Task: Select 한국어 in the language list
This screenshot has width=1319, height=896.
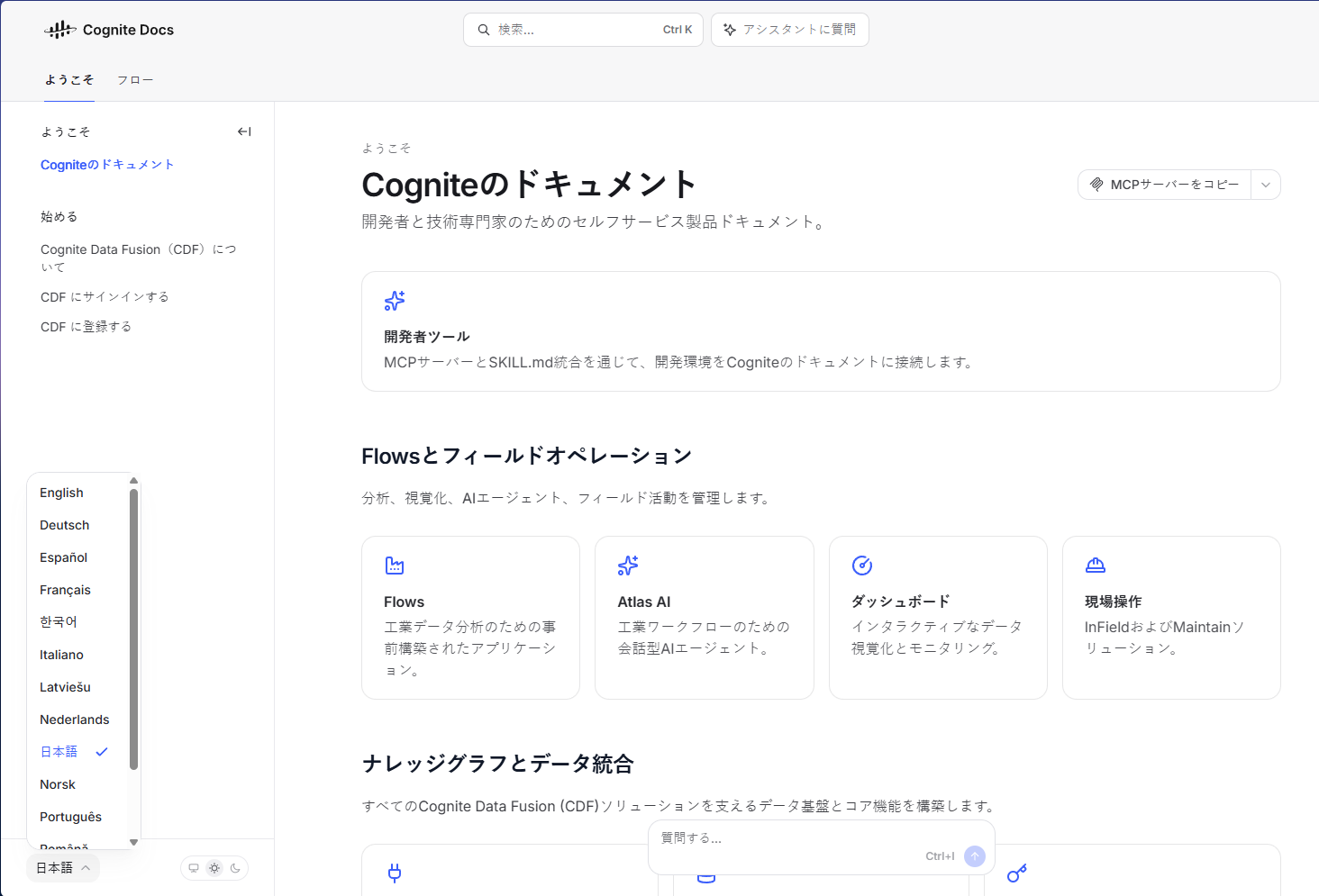Action: pos(77,622)
